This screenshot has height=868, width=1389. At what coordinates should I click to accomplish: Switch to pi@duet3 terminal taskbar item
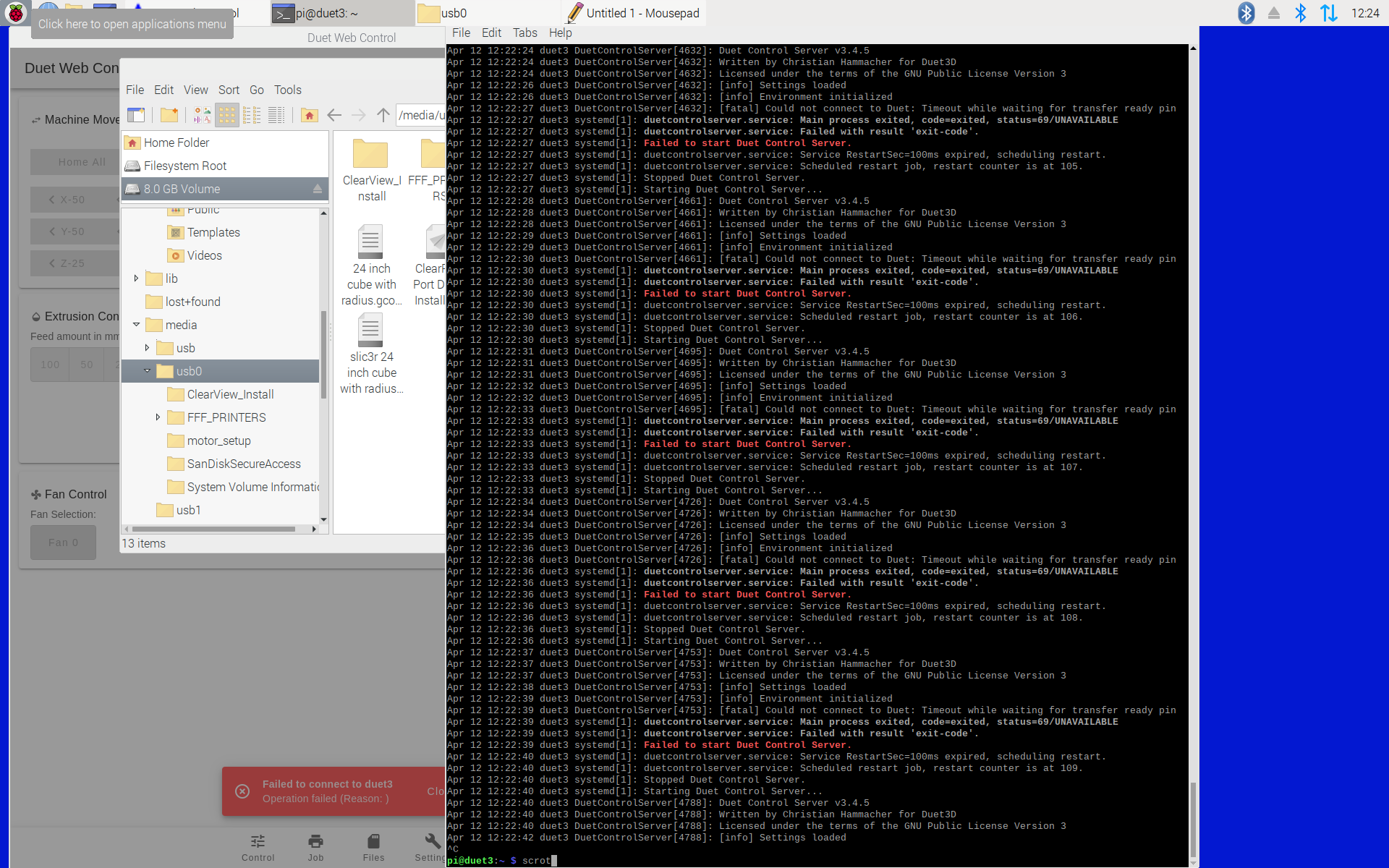coord(343,13)
